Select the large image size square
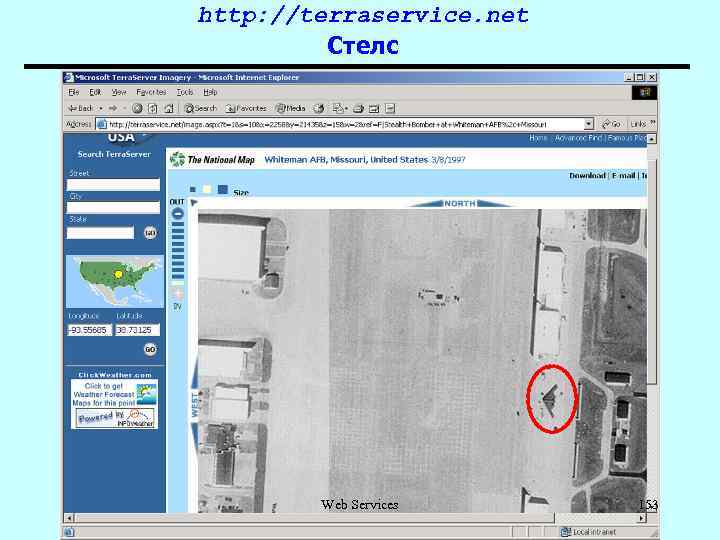720x540 pixels. 223,189
